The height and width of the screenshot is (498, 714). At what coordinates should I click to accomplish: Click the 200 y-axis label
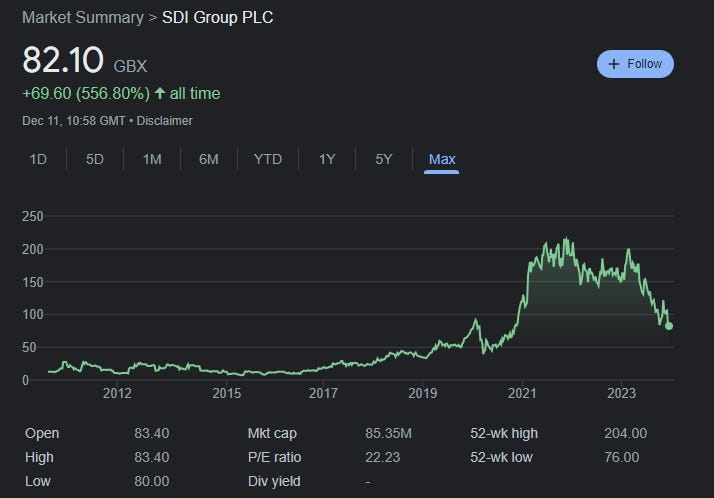pos(33,249)
